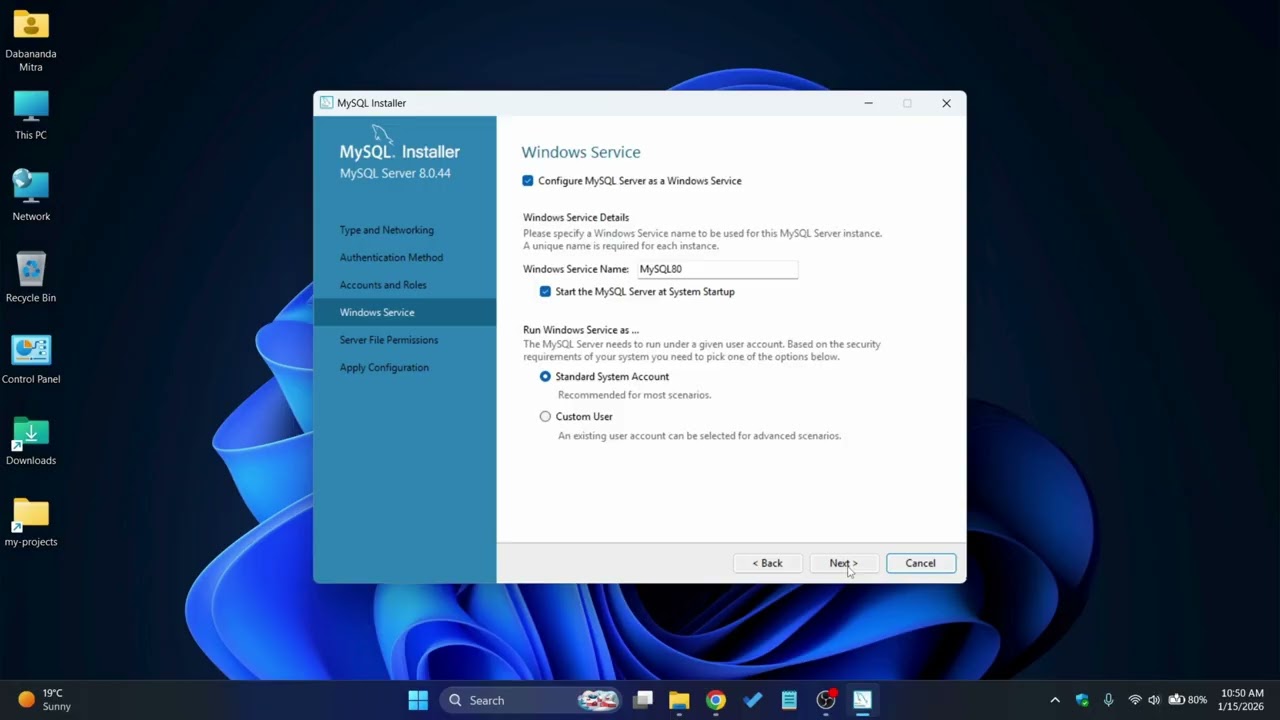
Task: Minimize the MySQL Installer window
Action: (x=868, y=103)
